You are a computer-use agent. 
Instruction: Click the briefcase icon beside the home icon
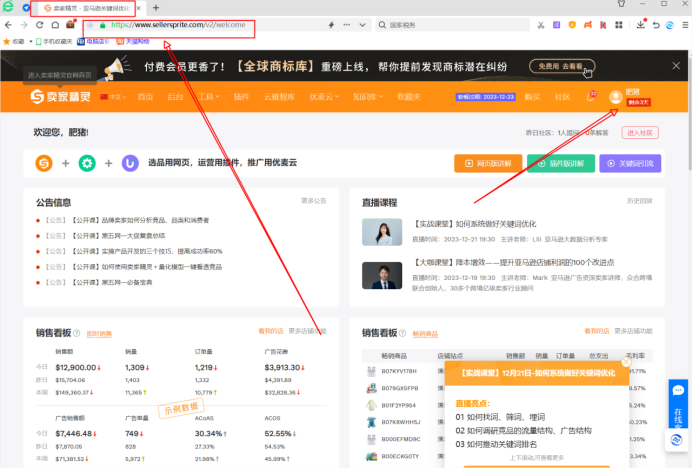click(71, 25)
